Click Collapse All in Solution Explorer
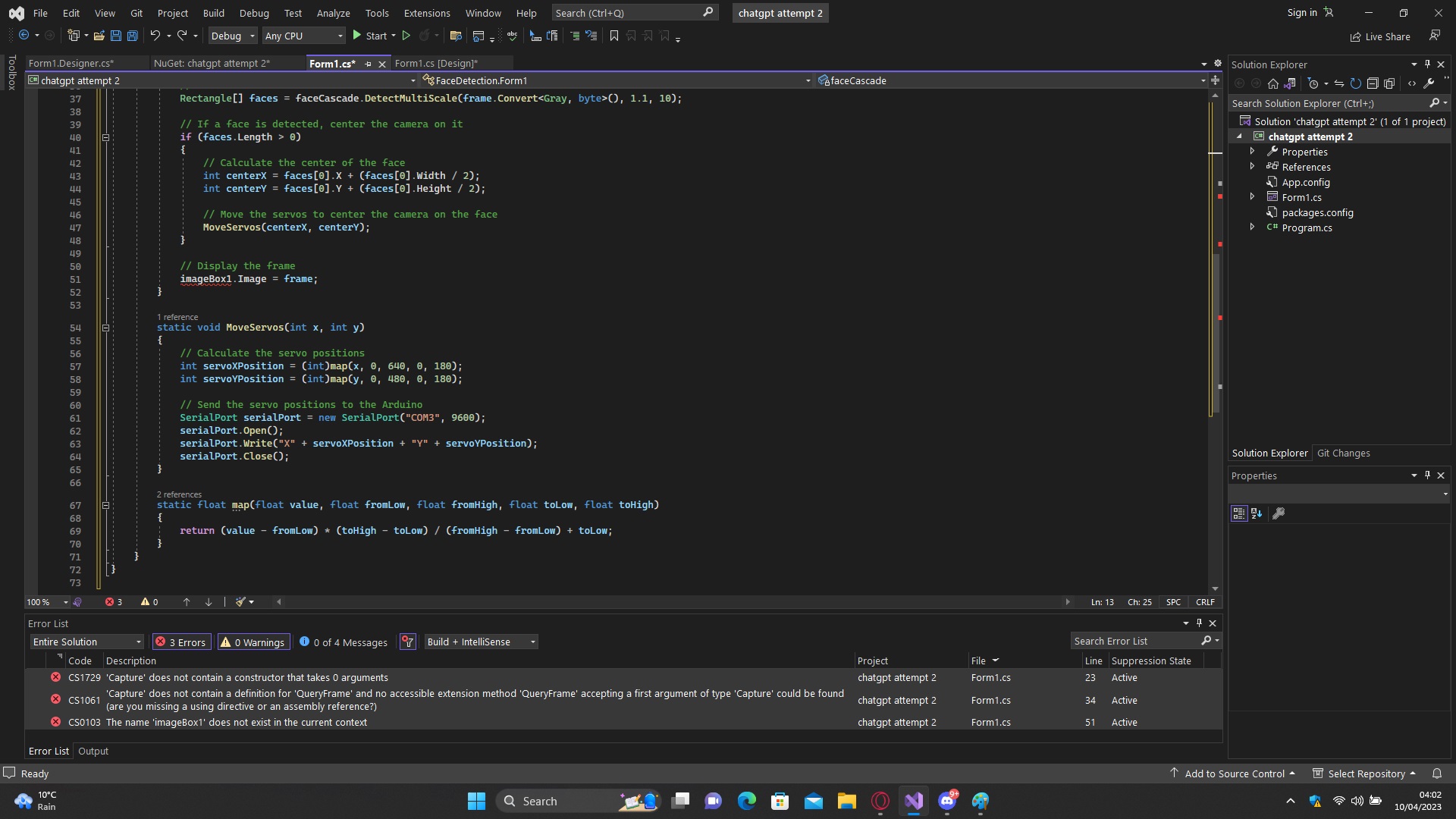1456x819 pixels. coord(1373,83)
